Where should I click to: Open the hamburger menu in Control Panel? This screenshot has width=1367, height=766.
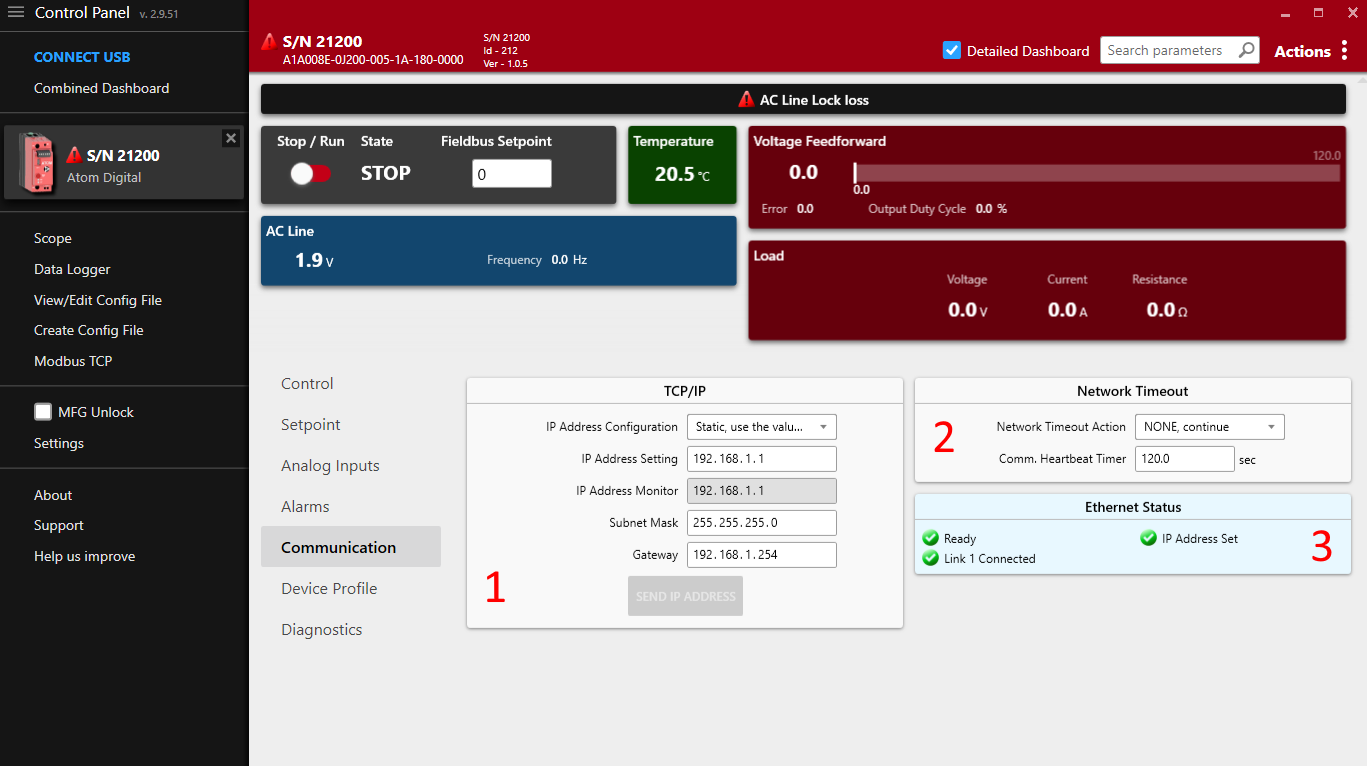click(x=17, y=14)
